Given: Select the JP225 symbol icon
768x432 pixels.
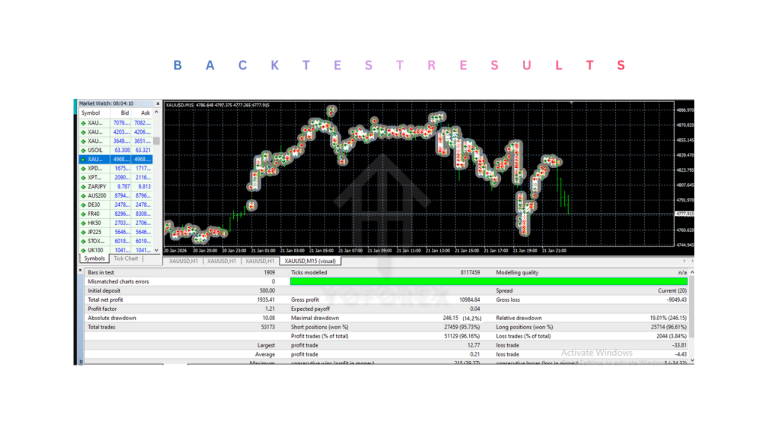Looking at the screenshot, I should (x=83, y=232).
